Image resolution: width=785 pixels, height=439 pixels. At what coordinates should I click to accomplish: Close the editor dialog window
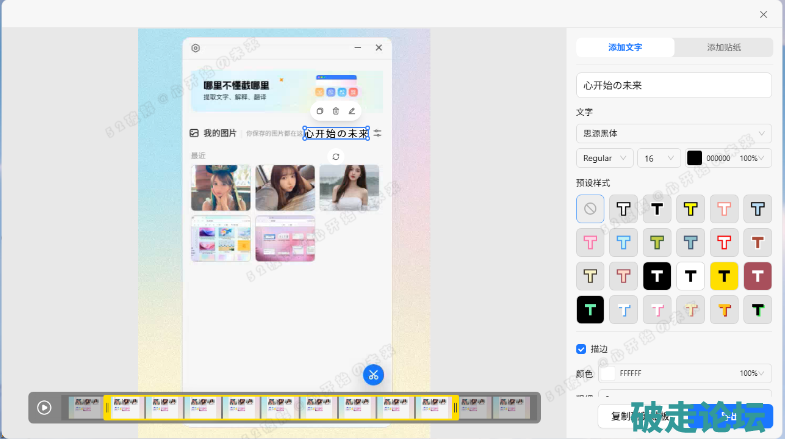pos(764,14)
